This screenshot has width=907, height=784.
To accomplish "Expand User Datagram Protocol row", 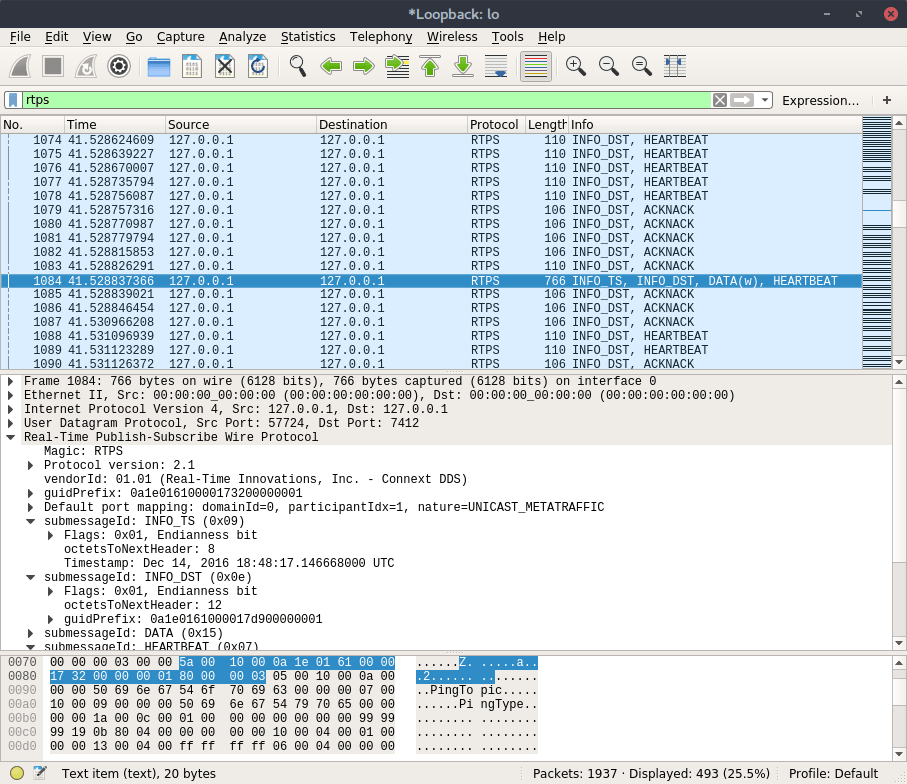I will tap(10, 423).
